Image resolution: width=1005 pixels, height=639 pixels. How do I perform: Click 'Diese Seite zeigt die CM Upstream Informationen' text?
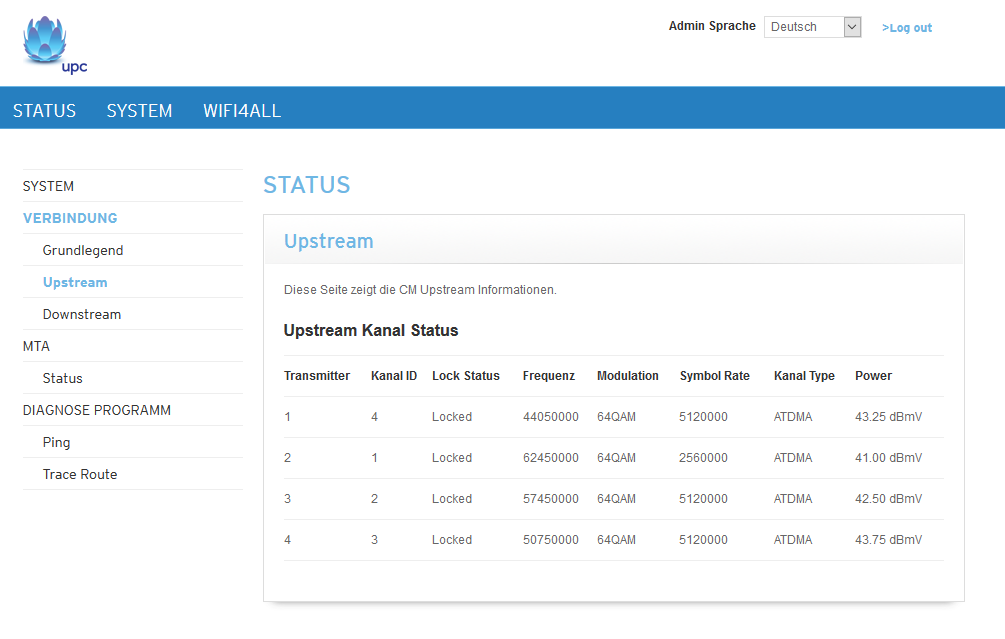click(x=420, y=290)
